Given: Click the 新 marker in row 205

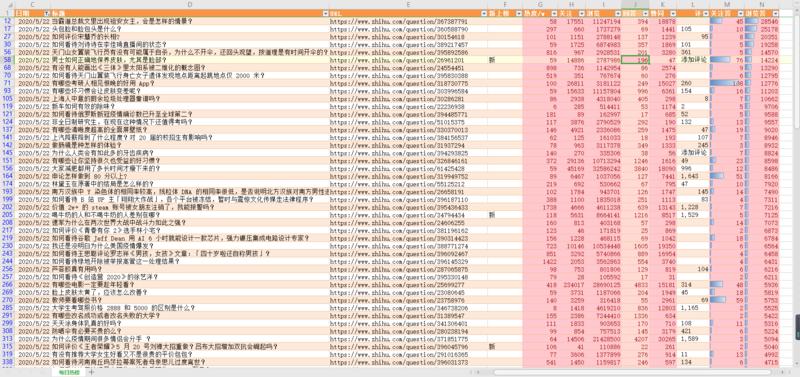Looking at the screenshot, I should (x=492, y=215).
